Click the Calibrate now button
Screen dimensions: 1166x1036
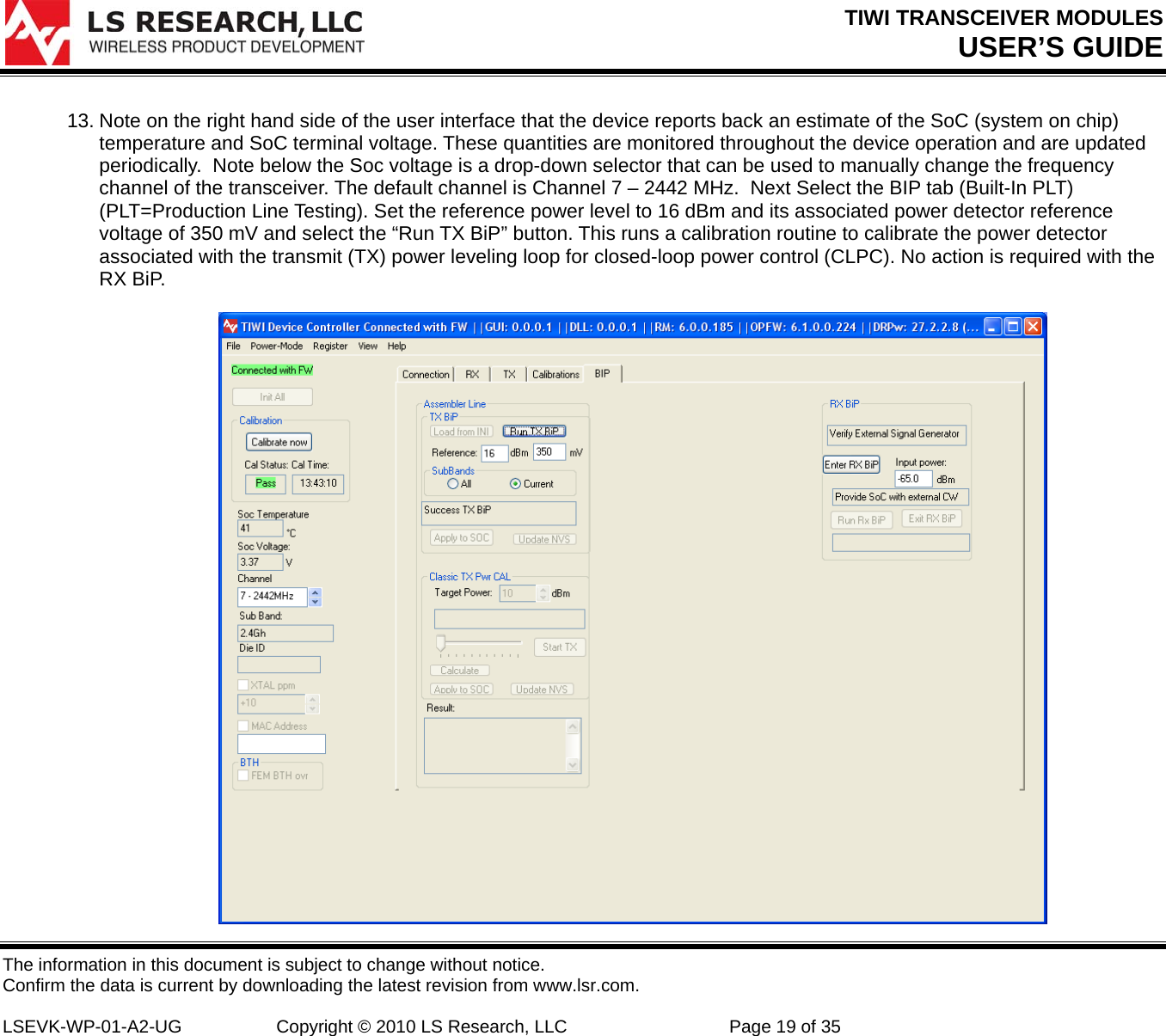[279, 442]
